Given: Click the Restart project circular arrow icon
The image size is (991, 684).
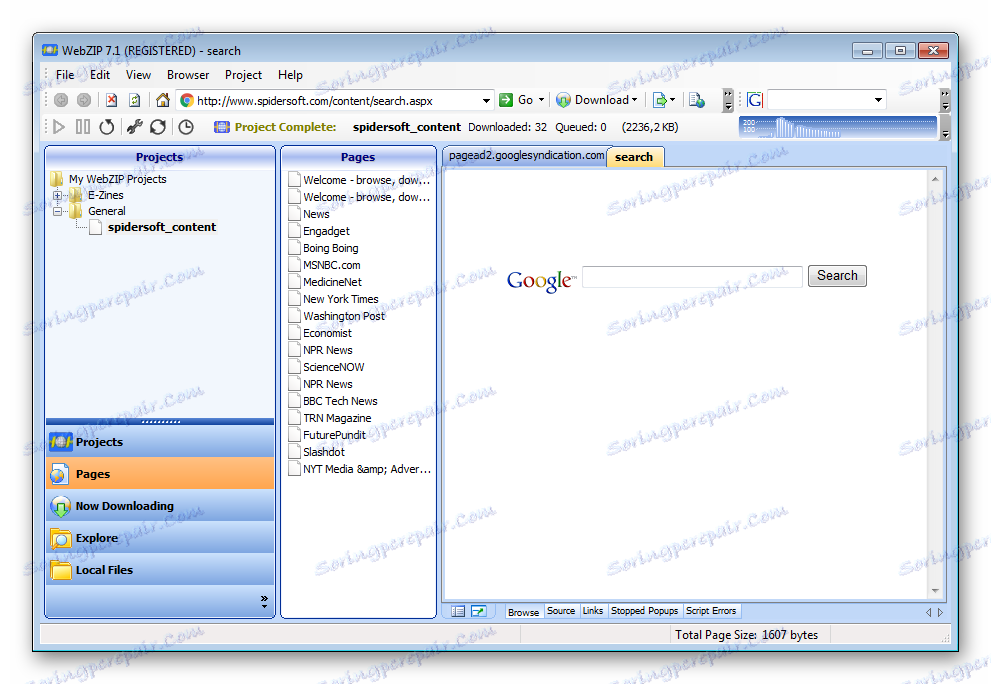Looking at the screenshot, I should pos(107,127).
